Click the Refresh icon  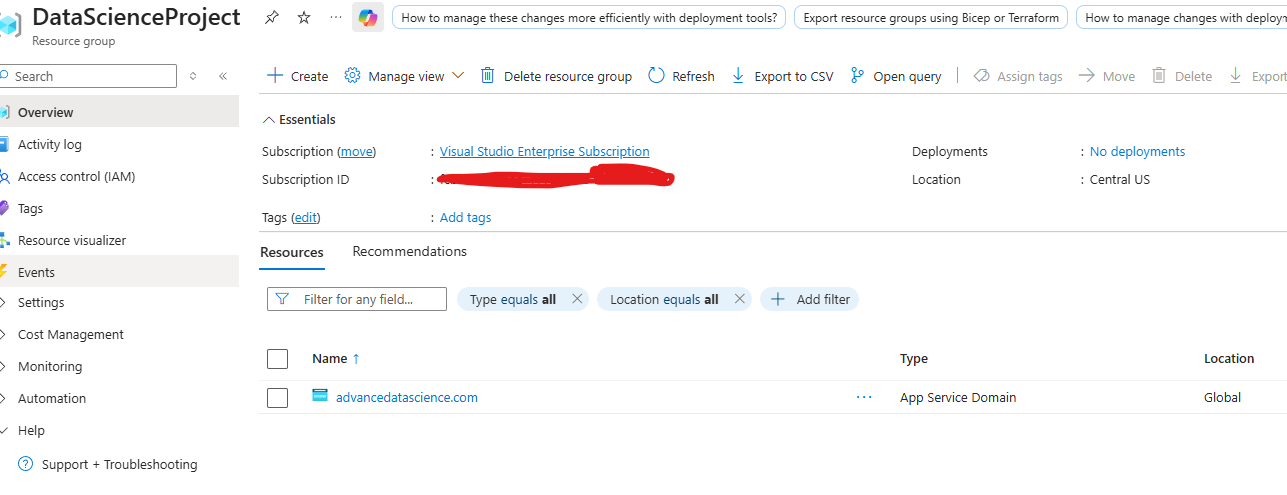(x=656, y=76)
